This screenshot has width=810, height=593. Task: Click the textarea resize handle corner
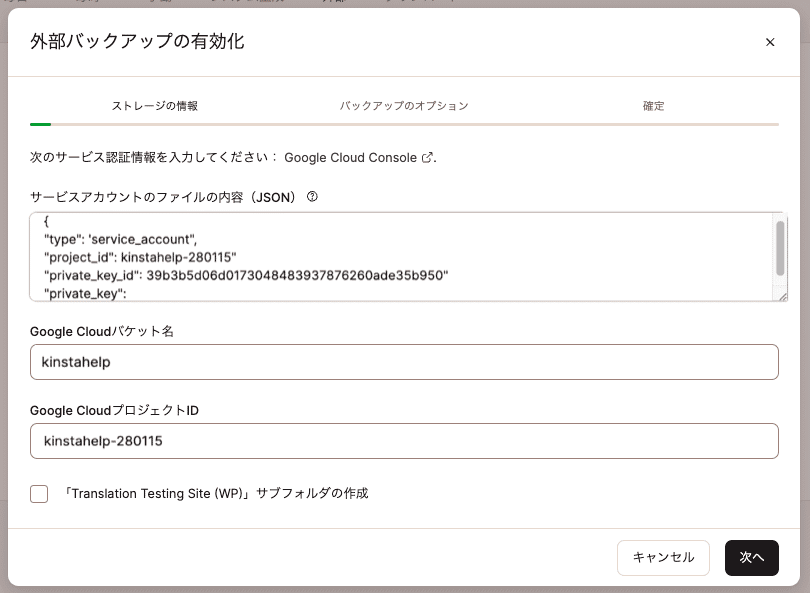pyautogui.click(x=780, y=295)
